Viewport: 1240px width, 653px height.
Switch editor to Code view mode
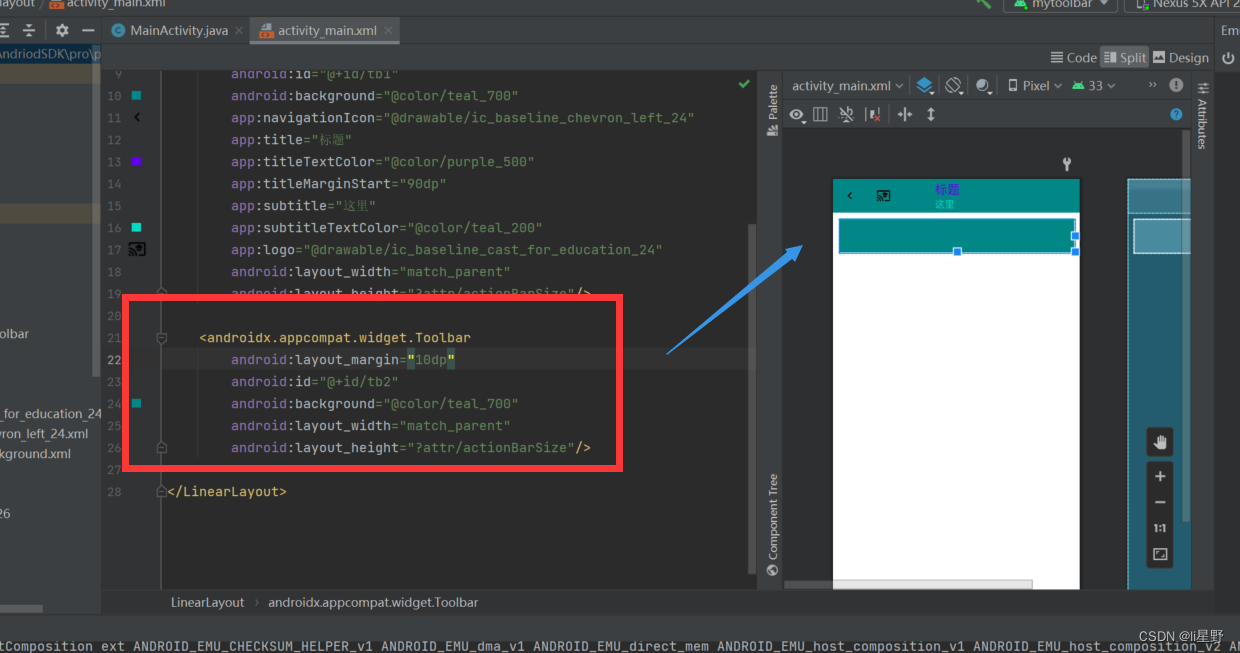pyautogui.click(x=1074, y=58)
